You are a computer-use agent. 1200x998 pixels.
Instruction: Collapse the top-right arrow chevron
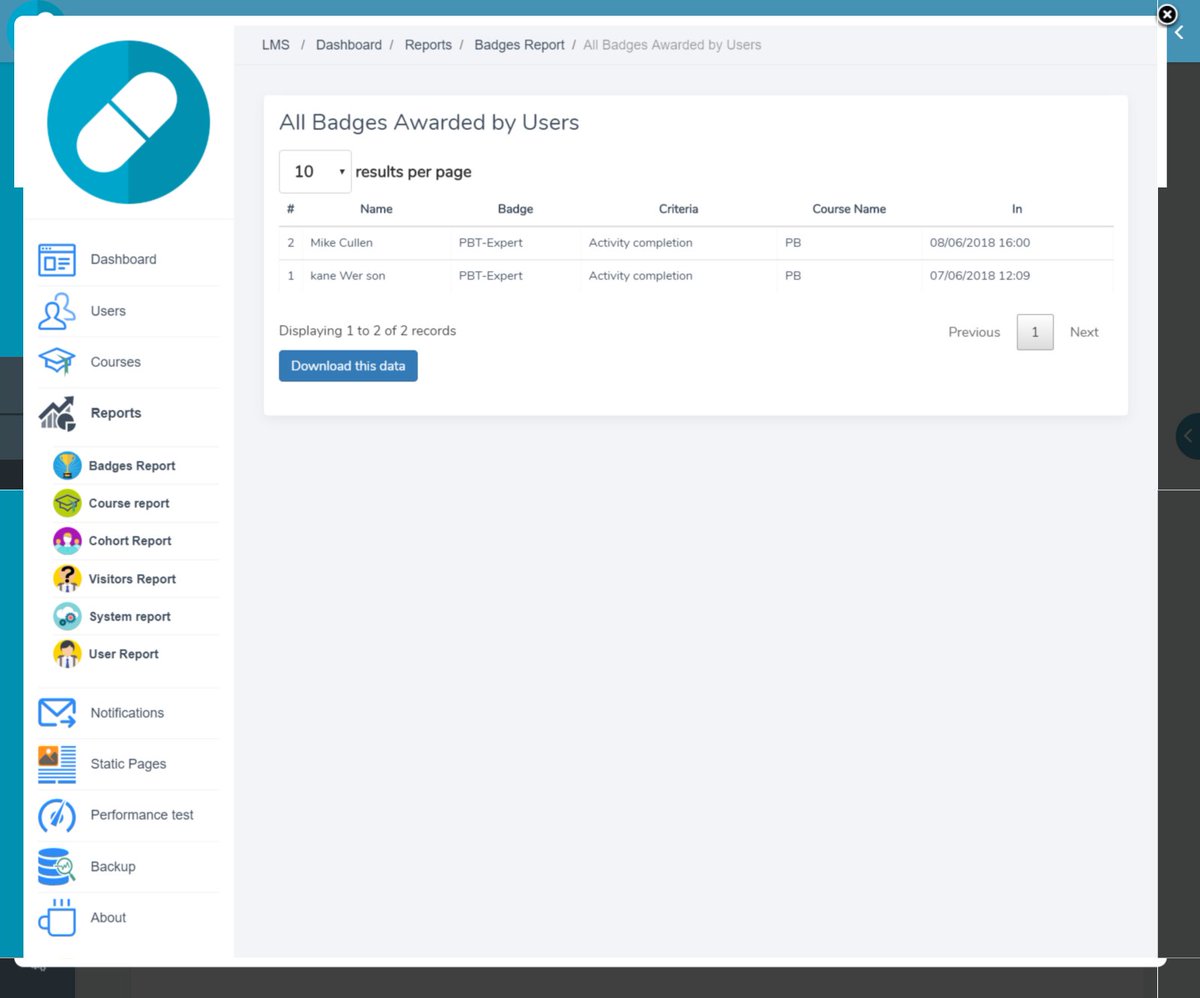click(x=1179, y=32)
